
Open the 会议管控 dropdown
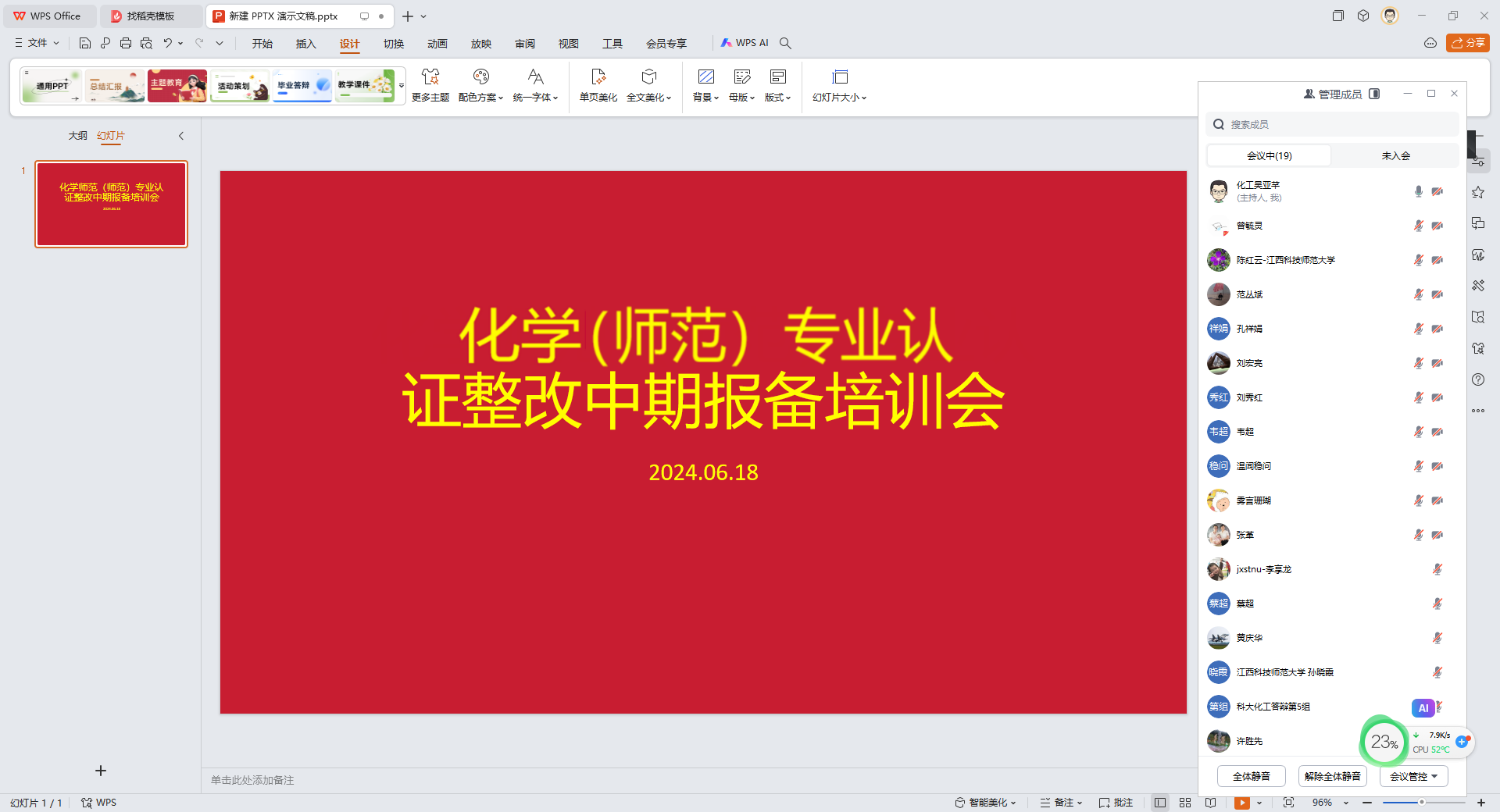click(1413, 776)
